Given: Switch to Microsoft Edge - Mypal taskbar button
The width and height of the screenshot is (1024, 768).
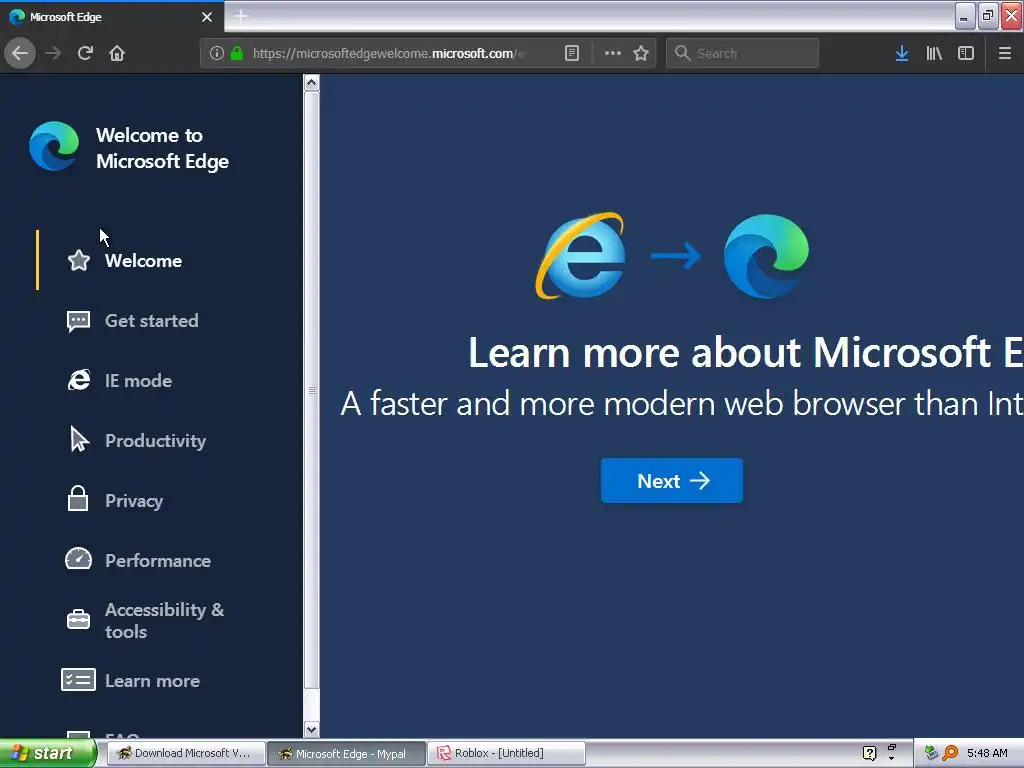Looking at the screenshot, I should [346, 754].
